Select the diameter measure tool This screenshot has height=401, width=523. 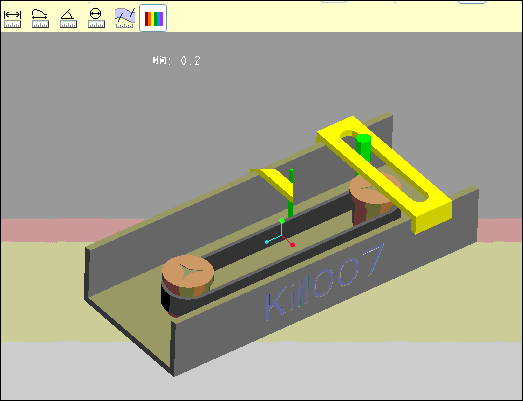point(96,18)
